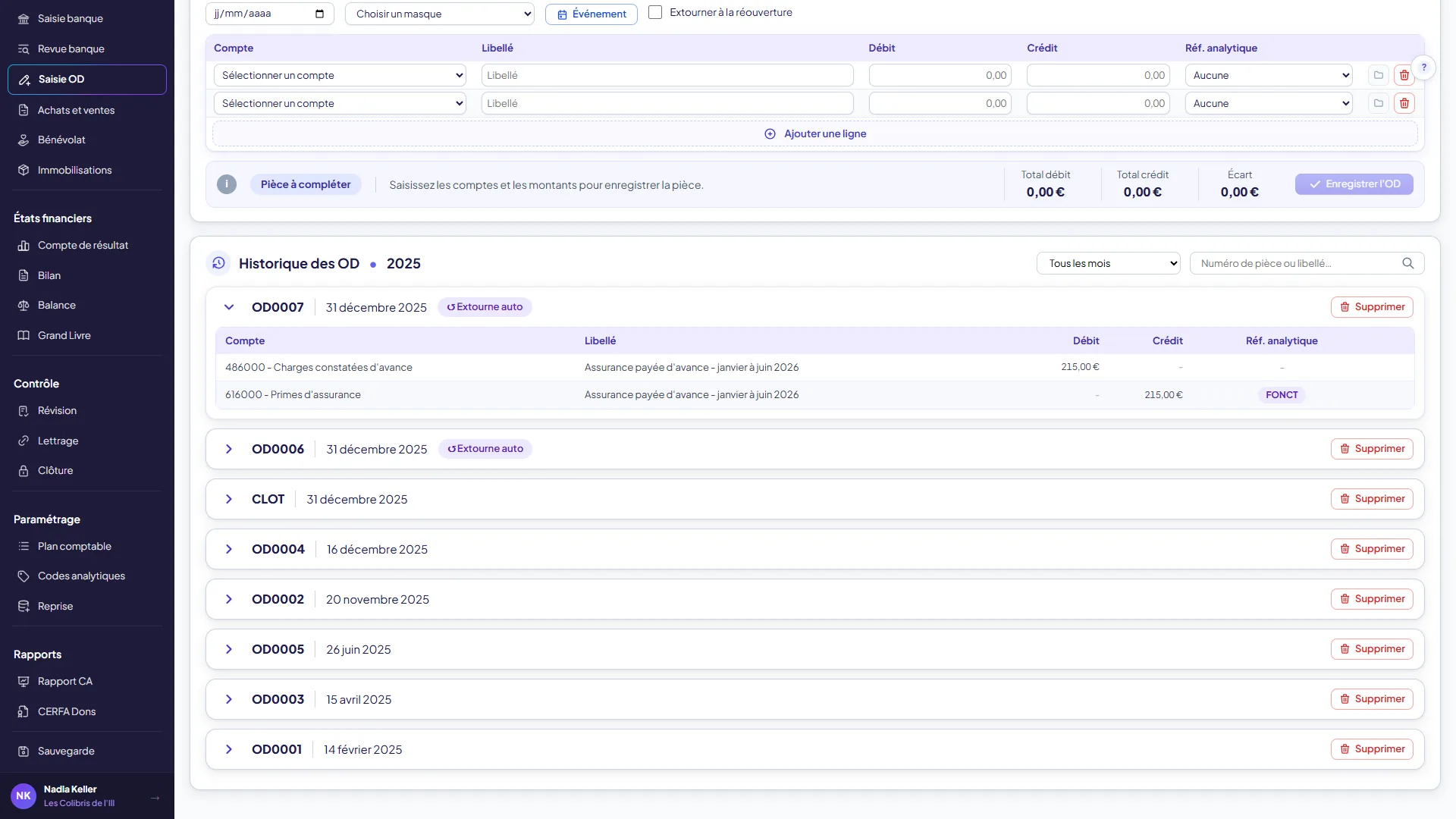Expand the OD0006 entry
Screen dimensions: 1456x819
229,449
